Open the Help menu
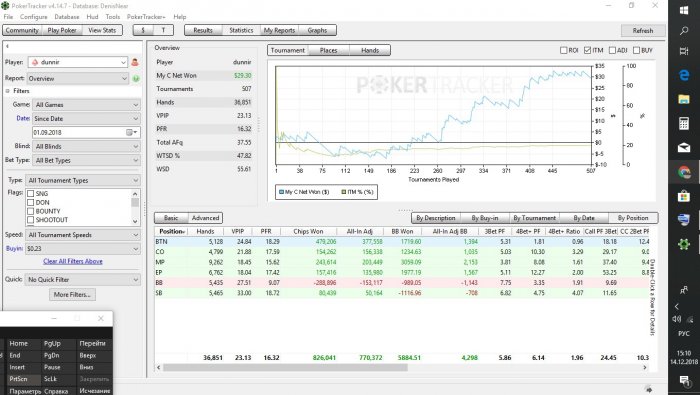 click(180, 17)
